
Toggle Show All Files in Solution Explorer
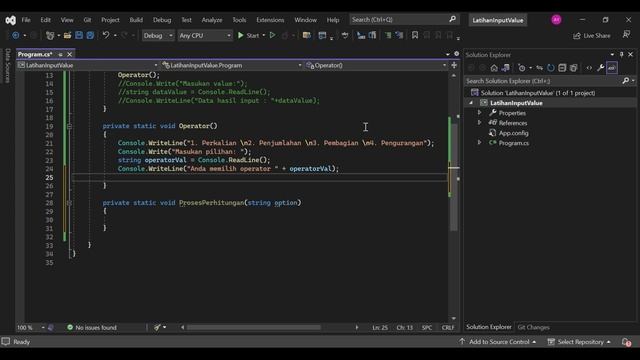click(573, 68)
